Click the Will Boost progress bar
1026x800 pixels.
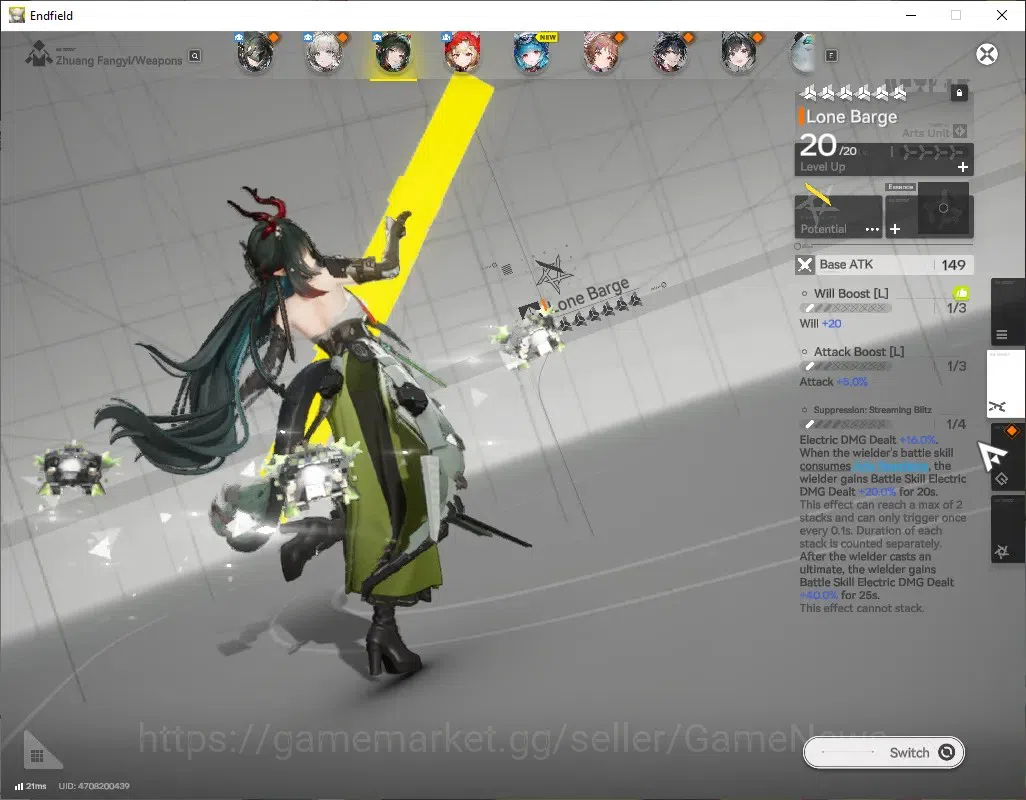pyautogui.click(x=846, y=308)
